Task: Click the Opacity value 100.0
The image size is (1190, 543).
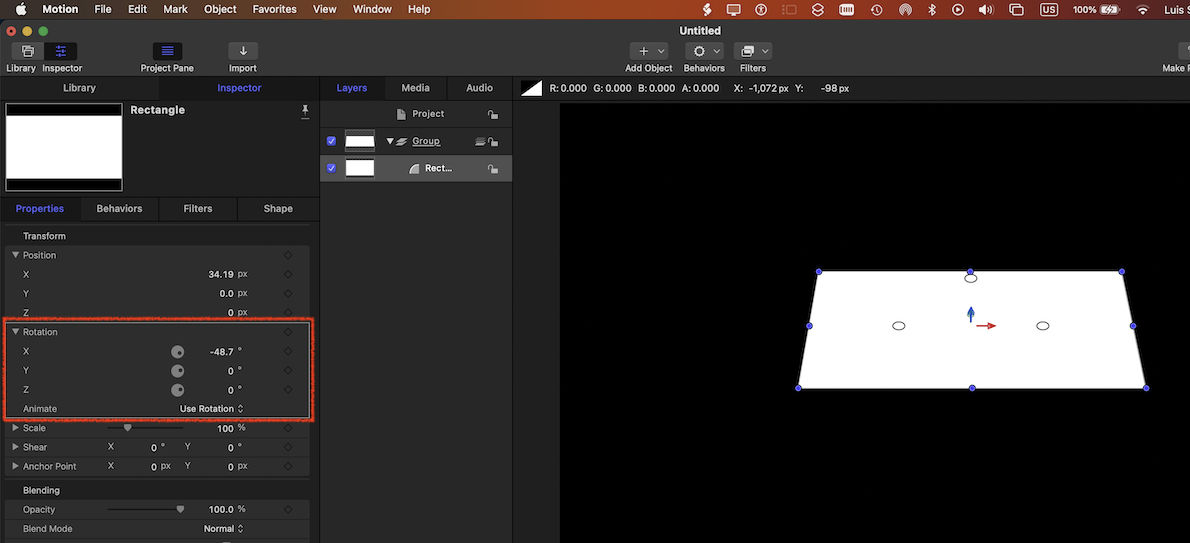Action: tap(221, 510)
